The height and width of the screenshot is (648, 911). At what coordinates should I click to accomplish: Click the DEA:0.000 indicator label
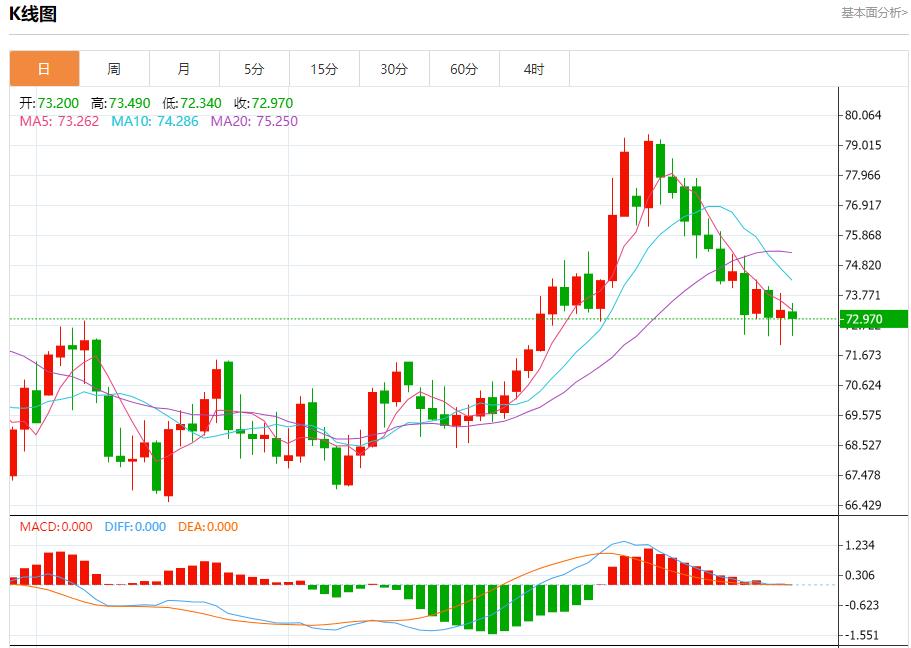pos(208,527)
